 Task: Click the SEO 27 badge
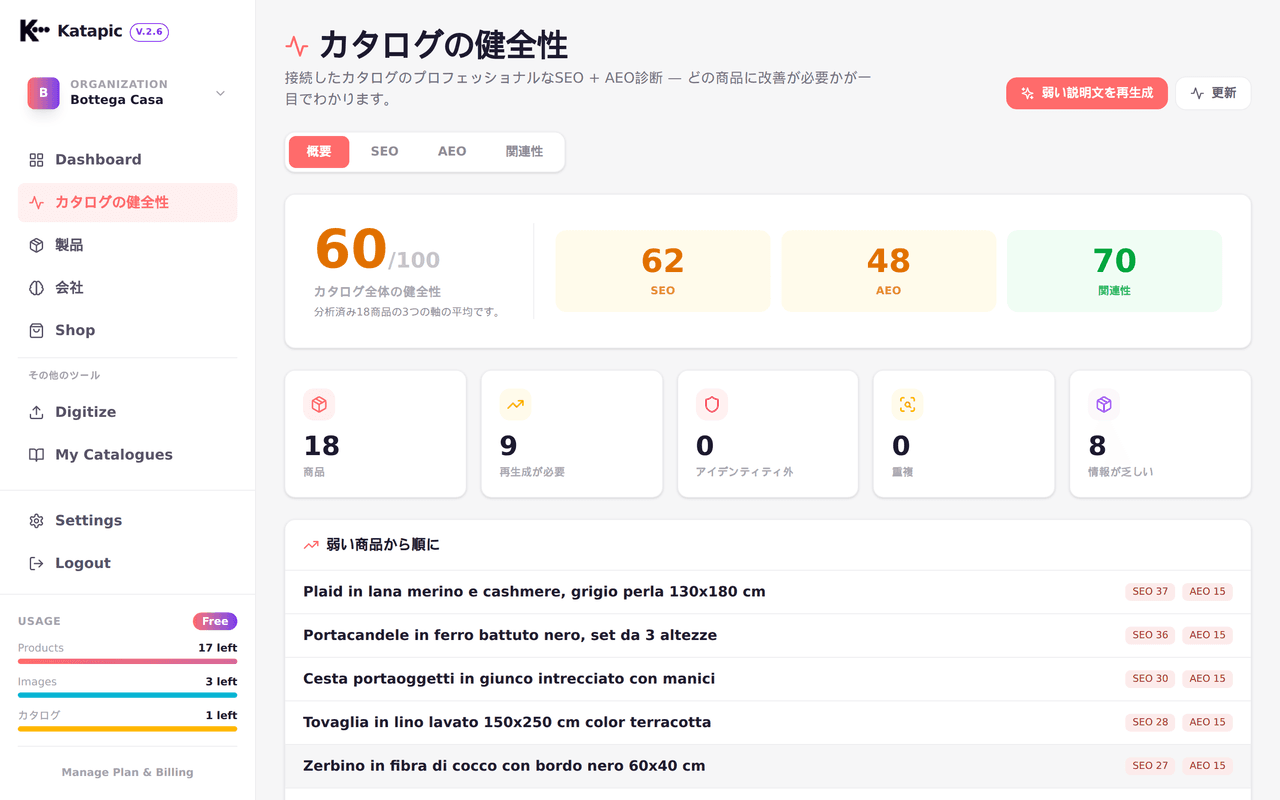coord(1150,766)
